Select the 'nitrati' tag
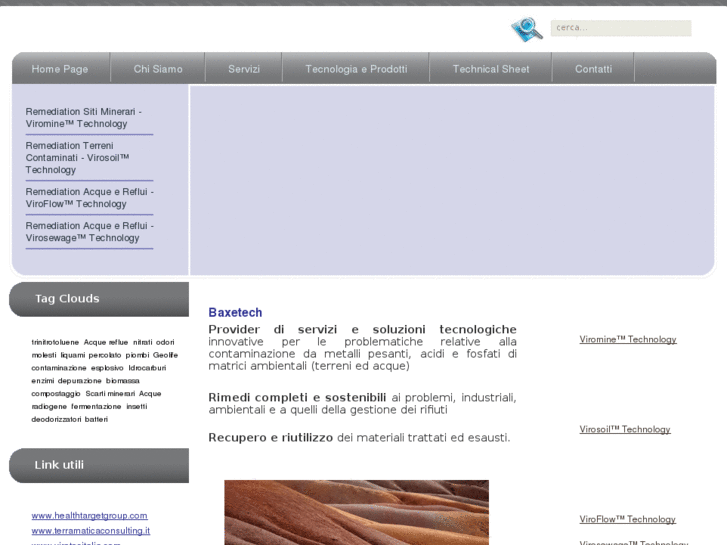This screenshot has width=727, height=545. coord(142,342)
